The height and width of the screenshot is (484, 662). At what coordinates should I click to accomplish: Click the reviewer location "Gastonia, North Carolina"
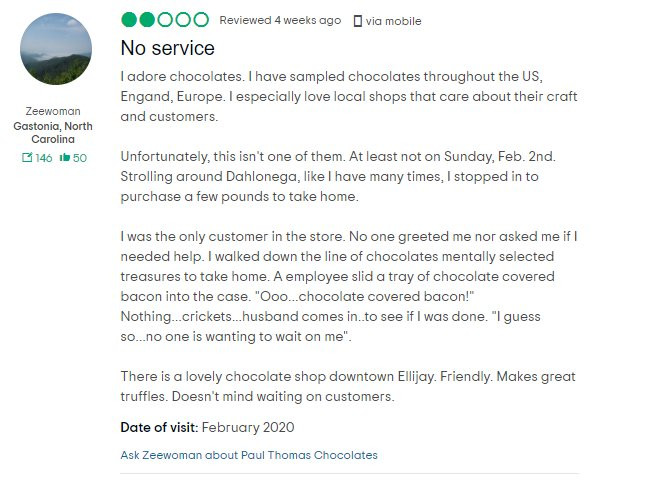[x=55, y=133]
